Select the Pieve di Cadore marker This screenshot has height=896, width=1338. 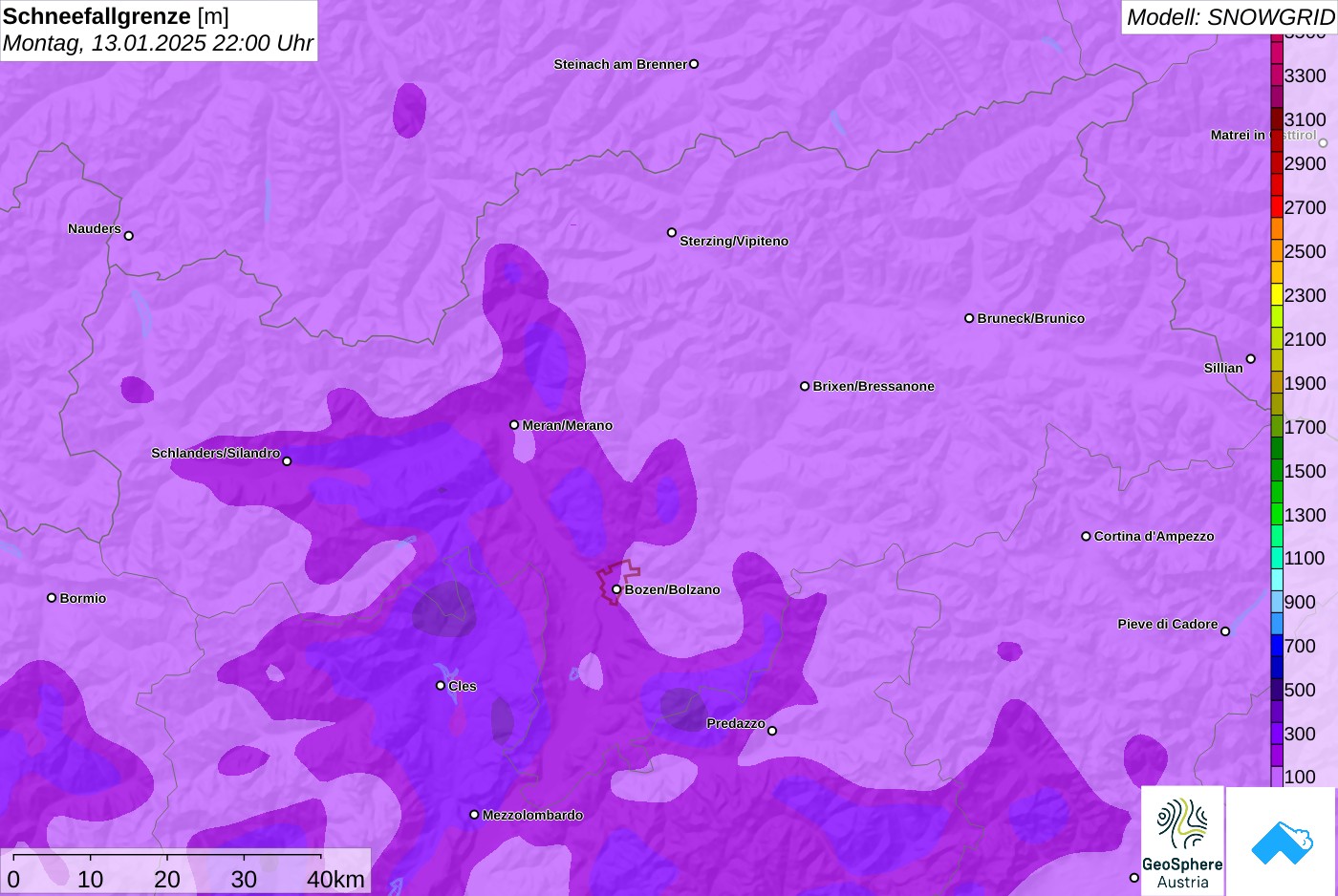pyautogui.click(x=1225, y=631)
